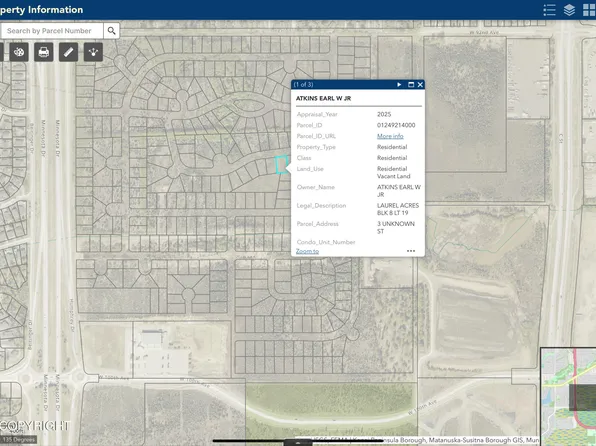Show next feature in popup

point(399,84)
